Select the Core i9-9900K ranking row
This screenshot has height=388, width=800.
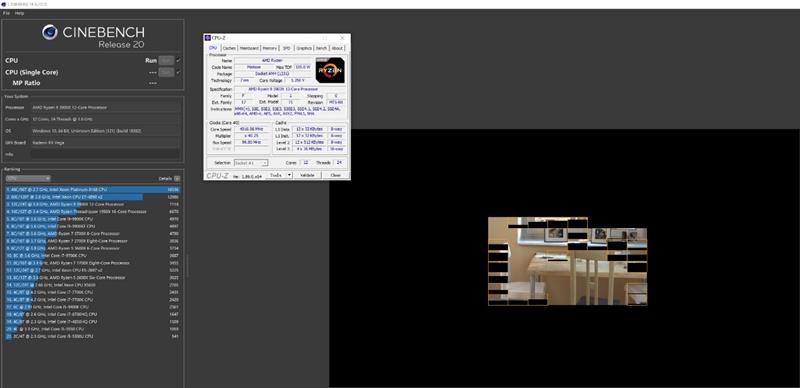point(92,219)
